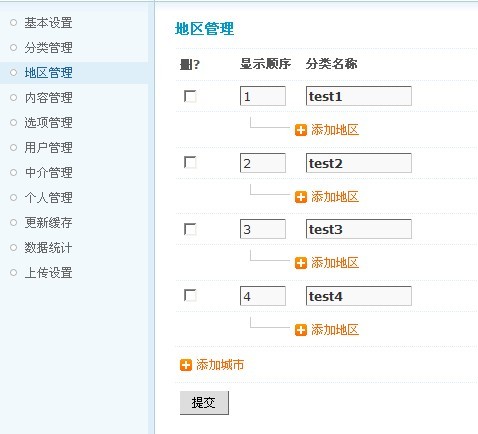Image resolution: width=478 pixels, height=434 pixels.
Task: Enable the delete checkbox for test4
Action: (x=190, y=296)
